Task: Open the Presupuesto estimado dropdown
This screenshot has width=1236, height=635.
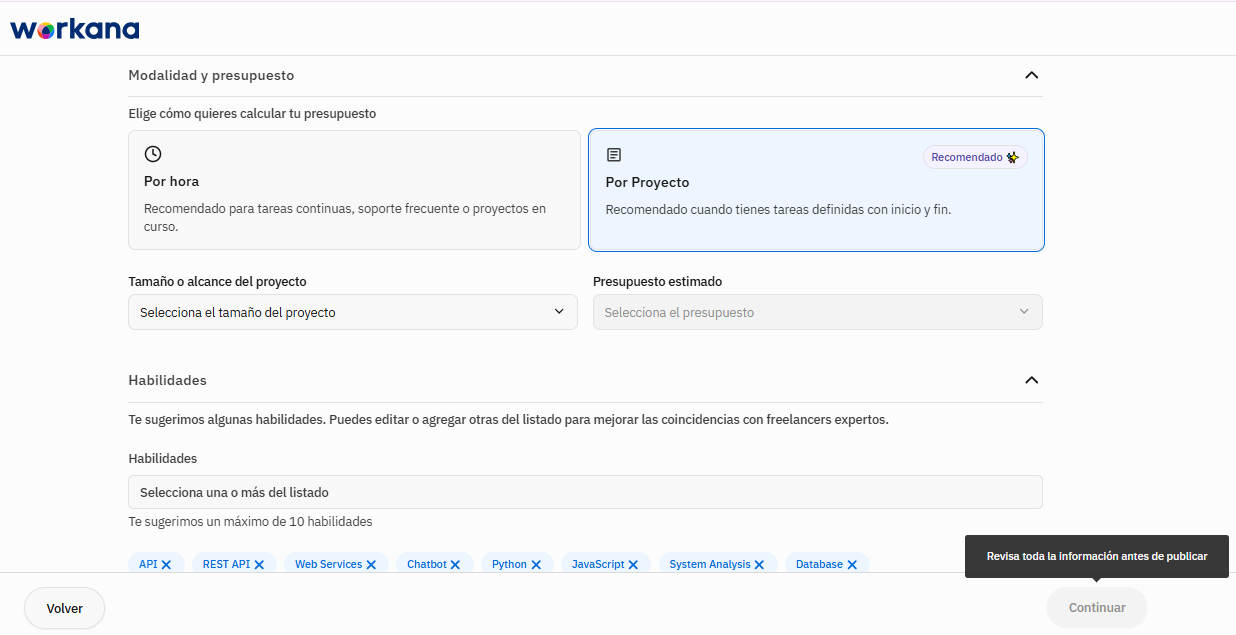Action: click(818, 312)
